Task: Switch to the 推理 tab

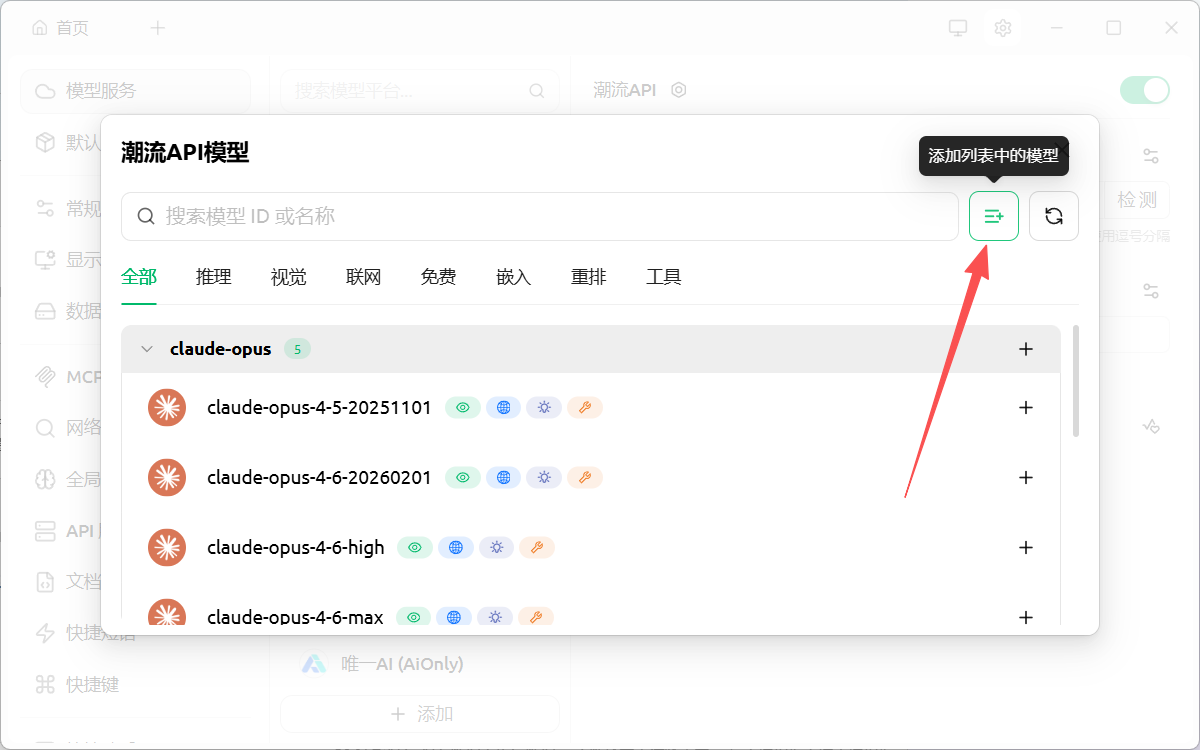Action: [213, 277]
